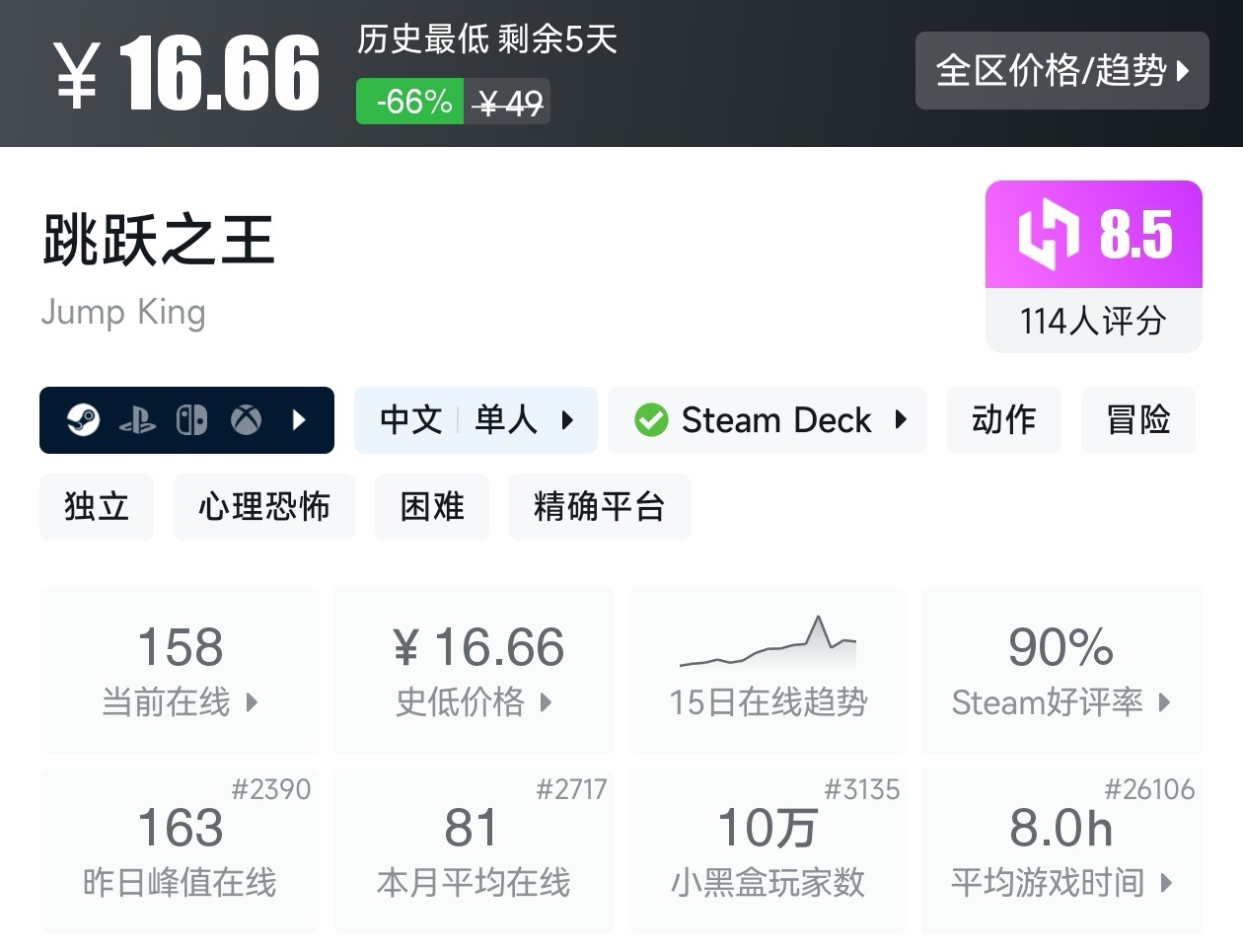Image resolution: width=1243 pixels, height=952 pixels.
Task: Select the 动作 genre tag
Action: (1003, 420)
